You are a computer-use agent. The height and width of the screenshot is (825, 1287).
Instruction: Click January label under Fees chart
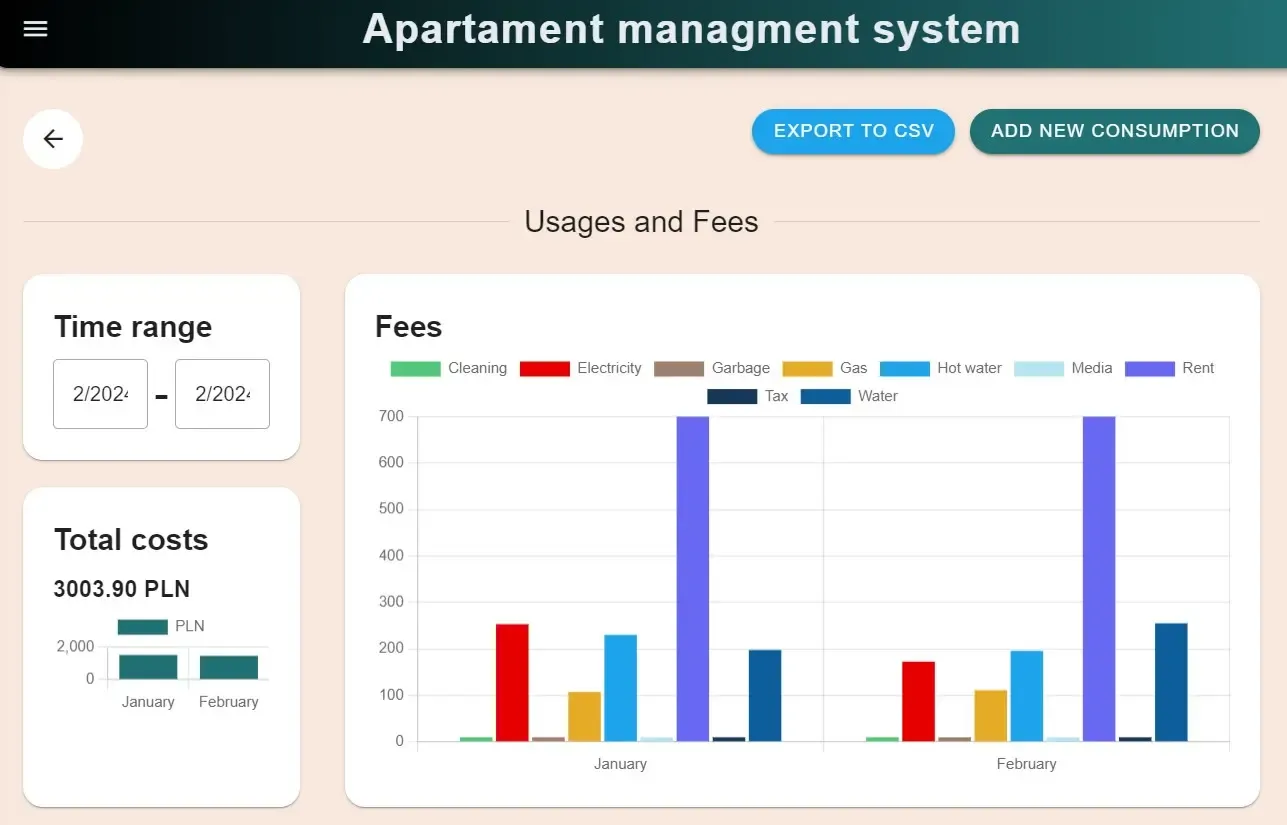coord(620,764)
